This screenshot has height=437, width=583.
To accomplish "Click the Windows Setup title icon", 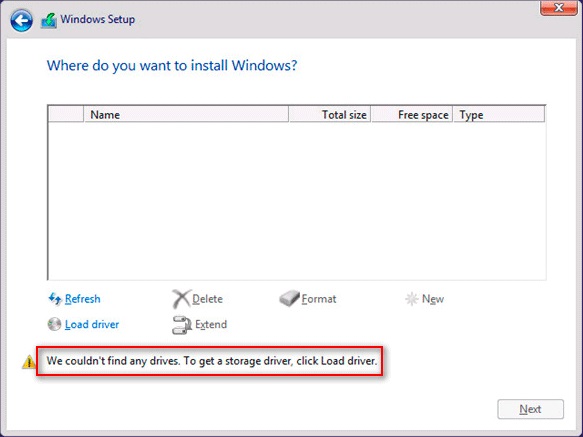I will [x=49, y=20].
